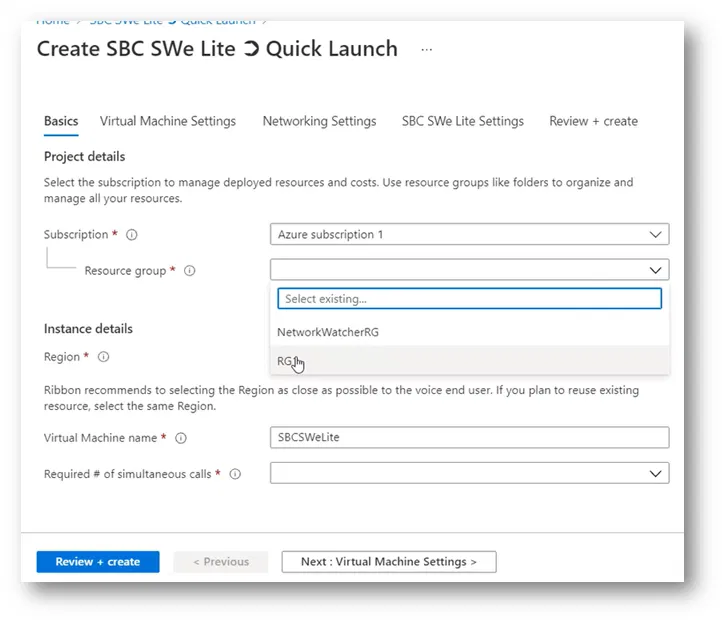Click info icon beside Virtual Machine name
This screenshot has width=726, height=624.
181,438
